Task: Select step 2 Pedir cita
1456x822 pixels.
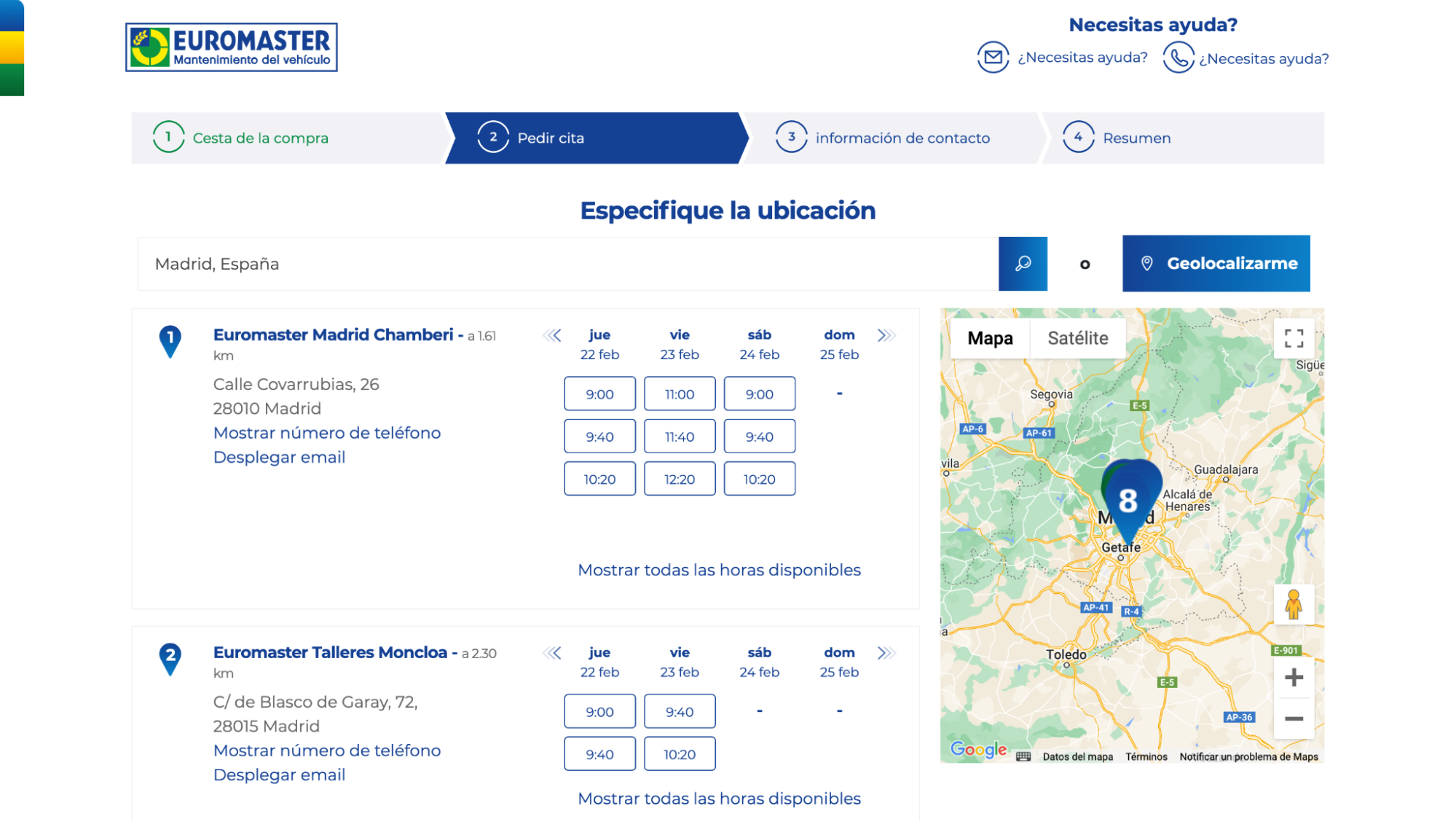Action: click(596, 138)
